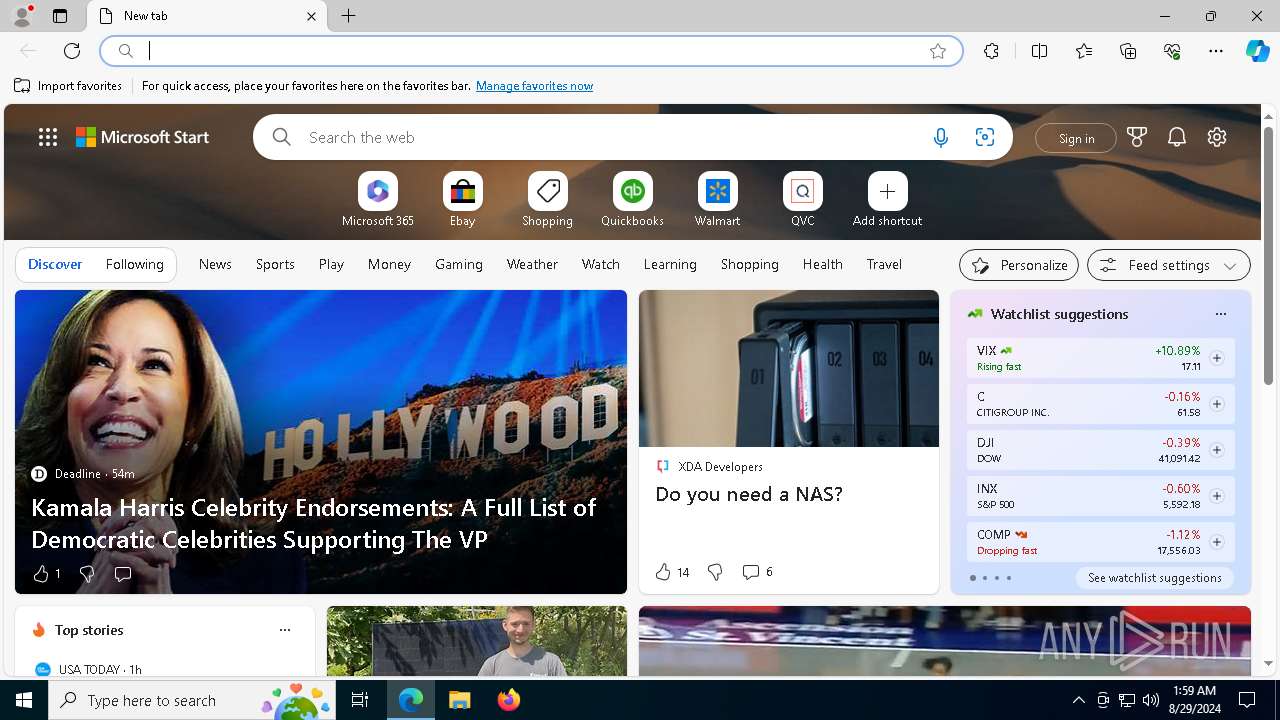Open Windows Start menu

click(24, 700)
